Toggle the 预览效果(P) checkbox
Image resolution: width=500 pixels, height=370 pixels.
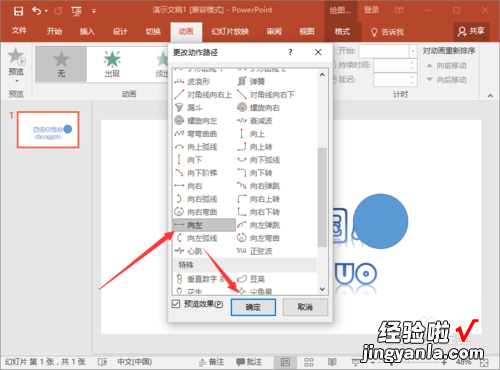[x=176, y=304]
